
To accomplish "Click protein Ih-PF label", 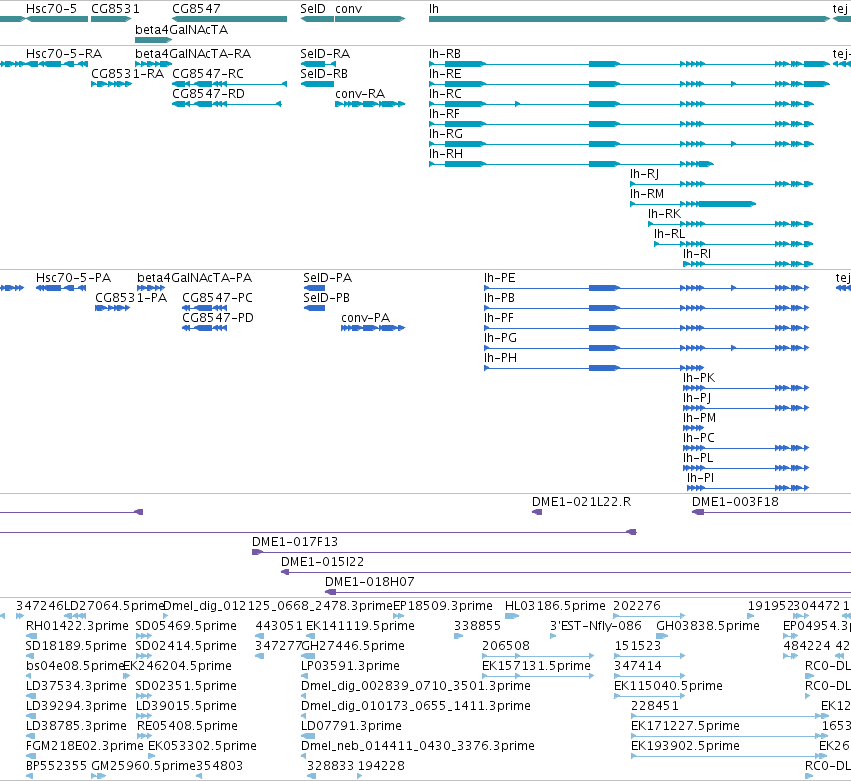I will click(x=499, y=318).
